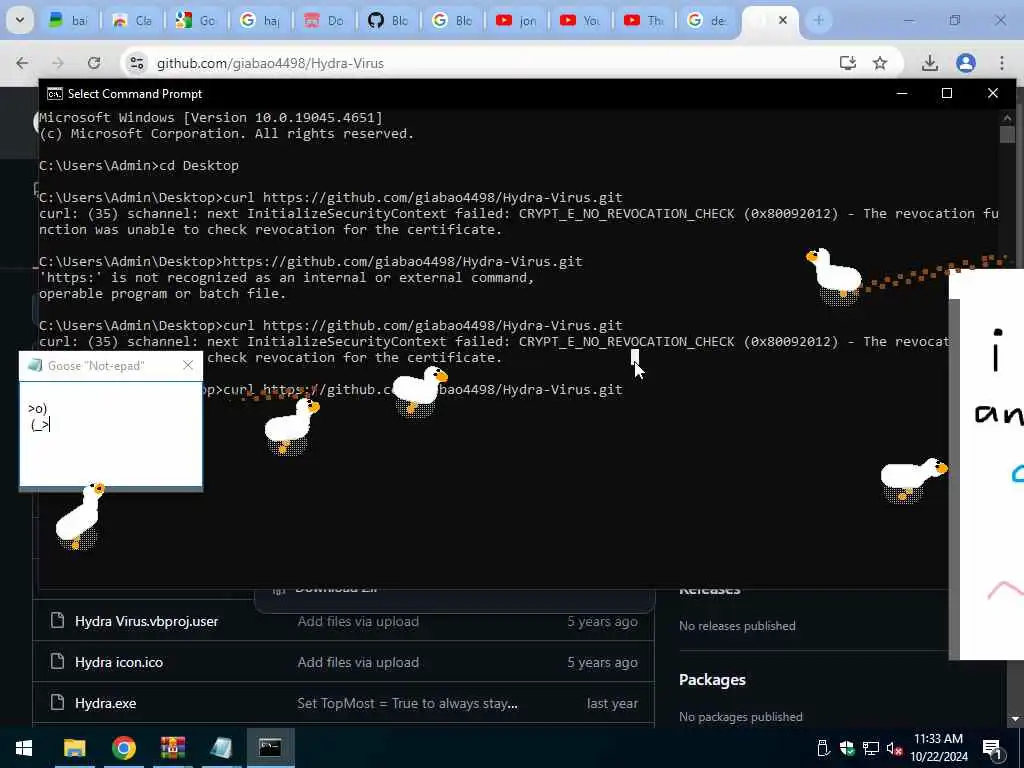The height and width of the screenshot is (768, 1024).
Task: Go forward in Chrome
Action: (58, 63)
